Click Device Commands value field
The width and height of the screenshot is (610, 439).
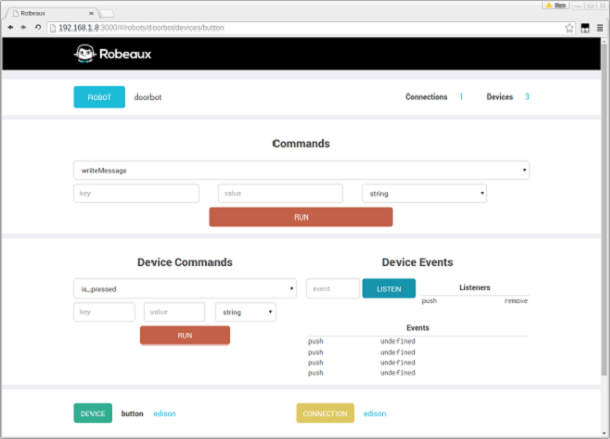(174, 312)
